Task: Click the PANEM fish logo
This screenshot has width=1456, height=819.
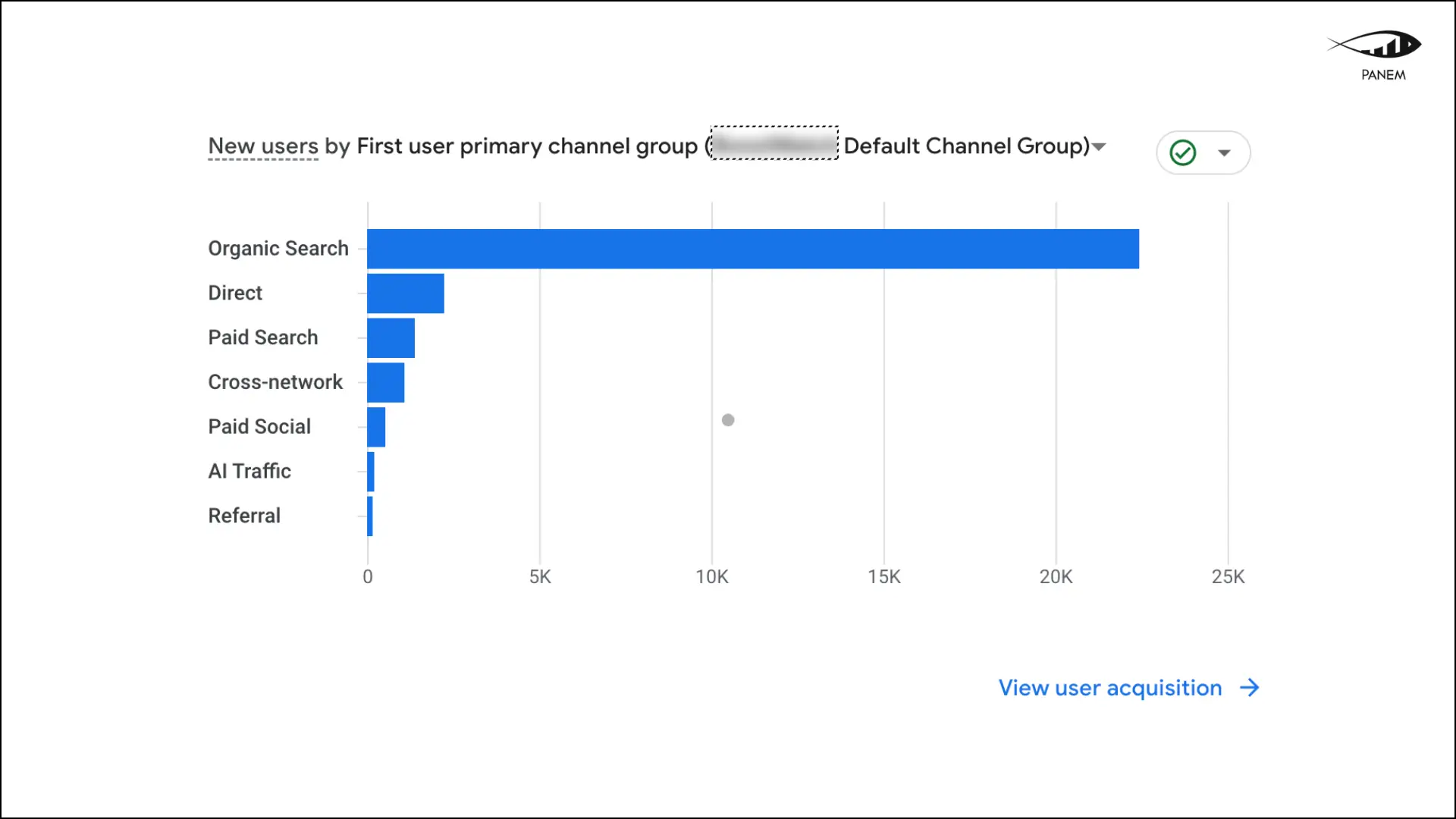Action: tap(1375, 45)
